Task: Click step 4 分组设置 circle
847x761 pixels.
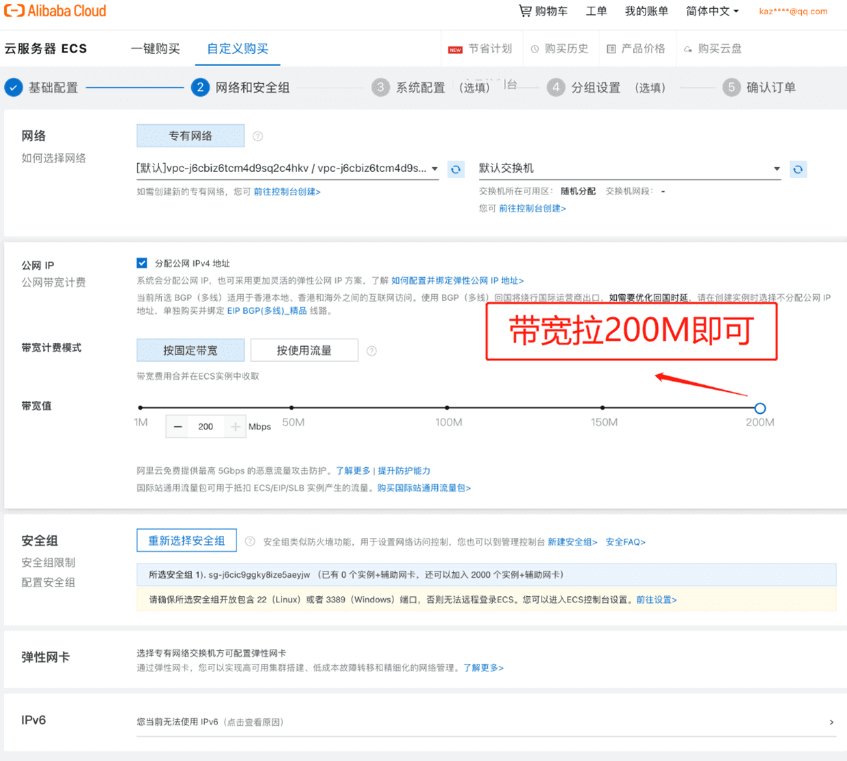Action: coord(556,87)
